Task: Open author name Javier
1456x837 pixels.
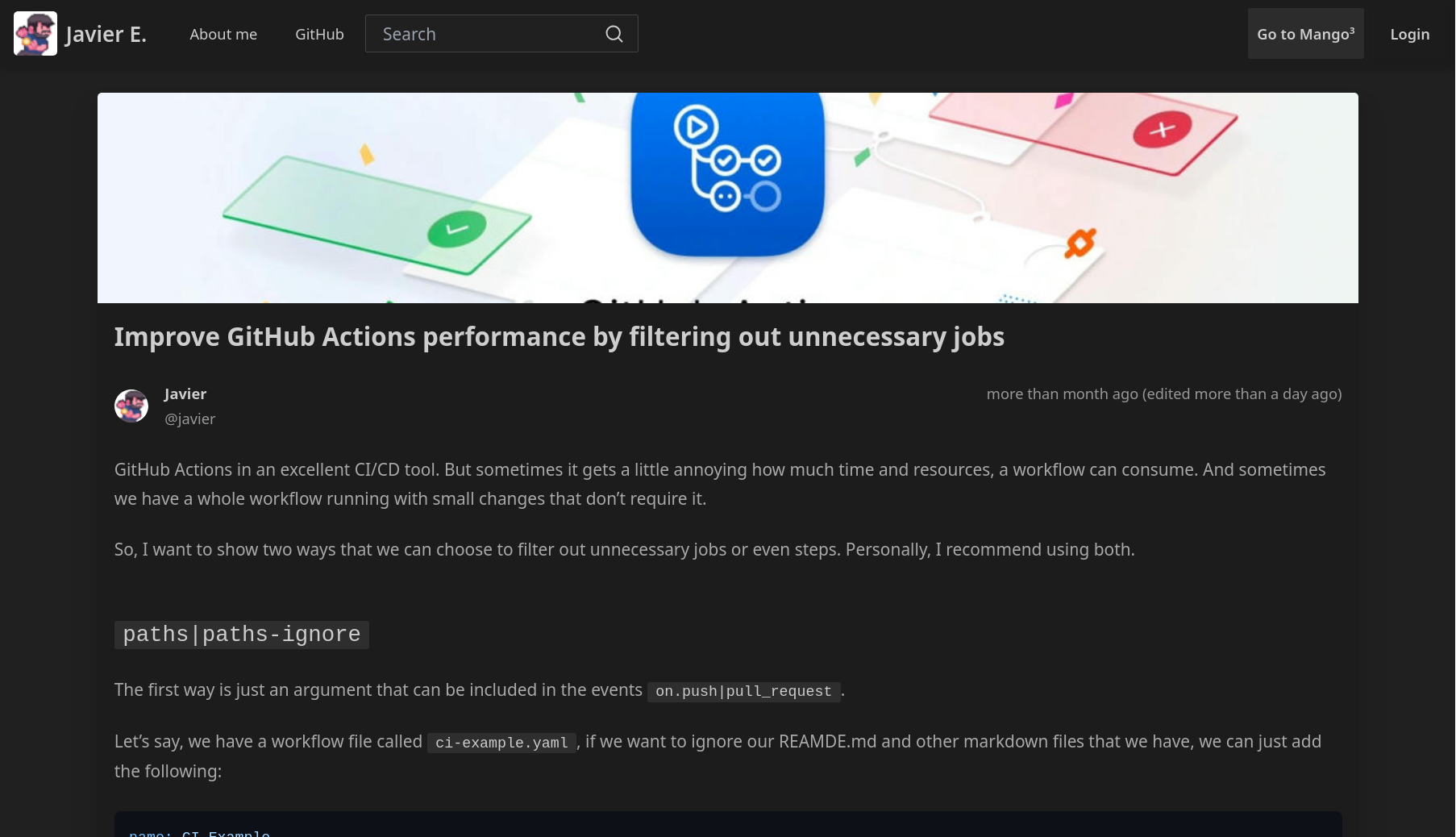Action: [x=185, y=394]
